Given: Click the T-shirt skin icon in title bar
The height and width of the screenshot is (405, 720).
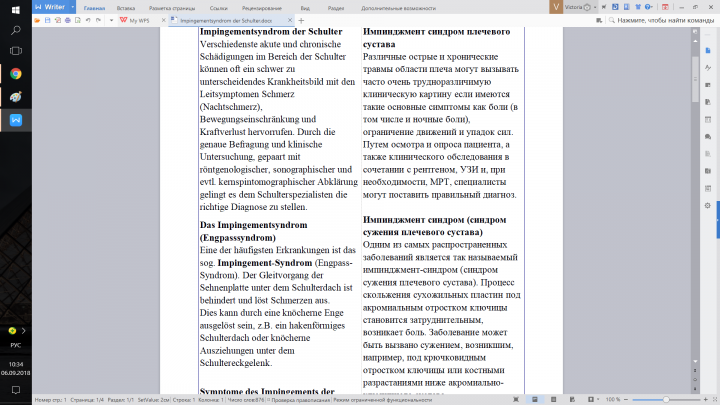Looking at the screenshot, I should pyautogui.click(x=638, y=7).
